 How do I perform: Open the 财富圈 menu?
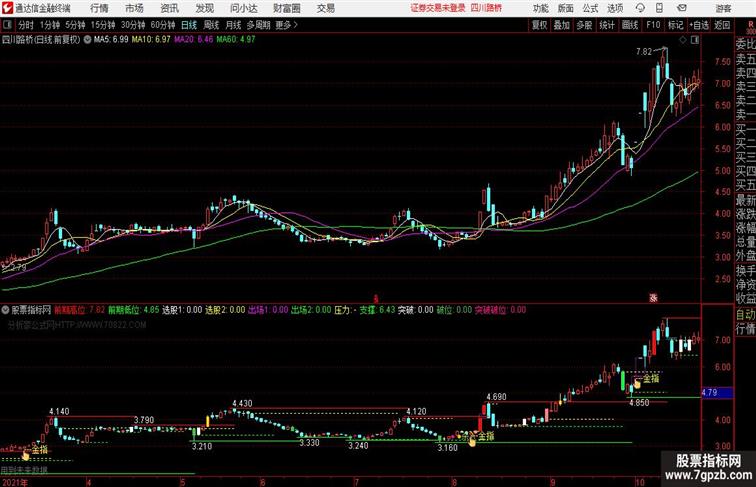pyautogui.click(x=286, y=8)
